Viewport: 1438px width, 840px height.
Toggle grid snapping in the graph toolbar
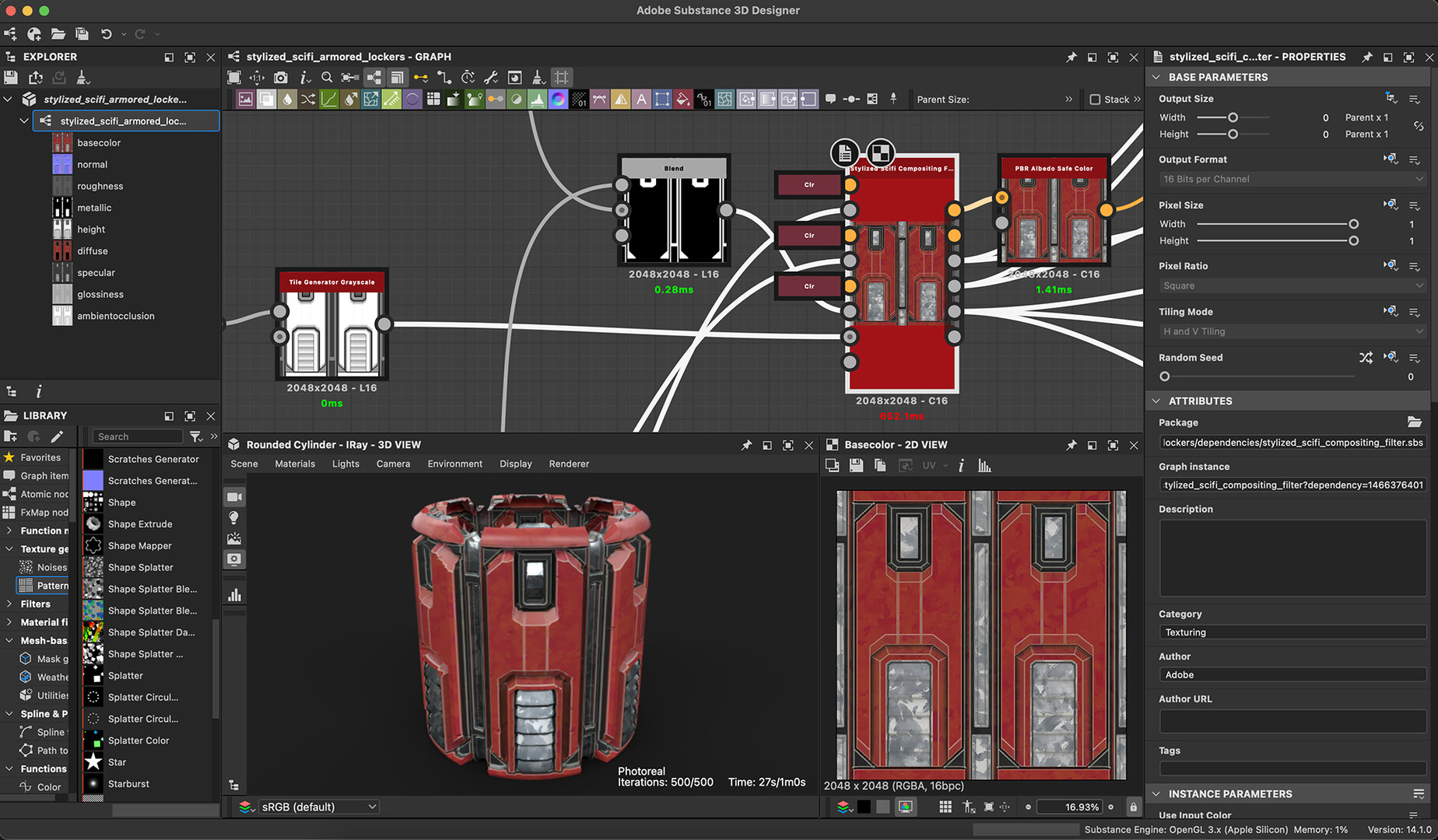(x=562, y=77)
